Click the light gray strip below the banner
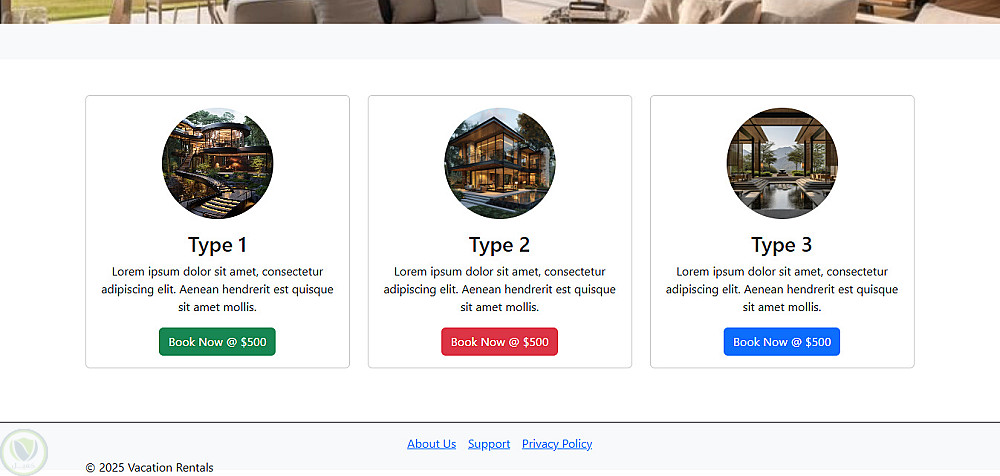The height and width of the screenshot is (476, 1000). click(x=500, y=41)
